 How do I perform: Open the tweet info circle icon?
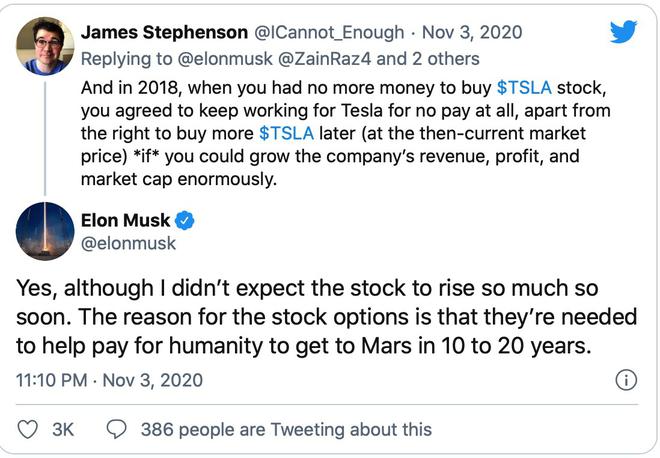[x=626, y=380]
